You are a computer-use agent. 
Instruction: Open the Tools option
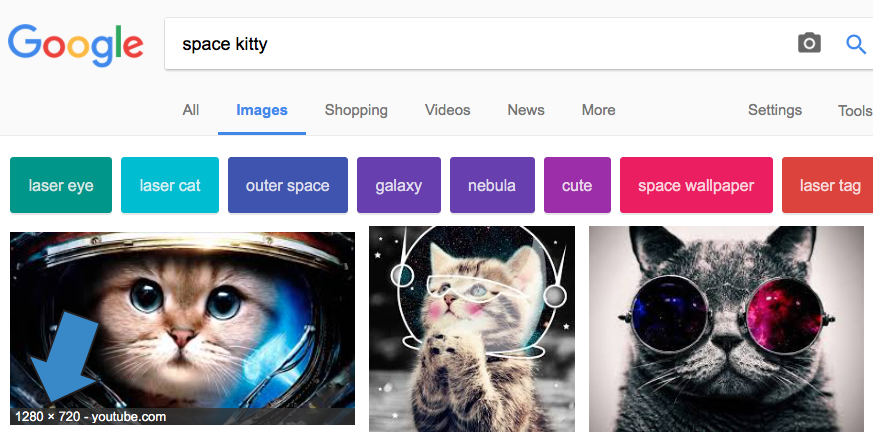pos(855,110)
